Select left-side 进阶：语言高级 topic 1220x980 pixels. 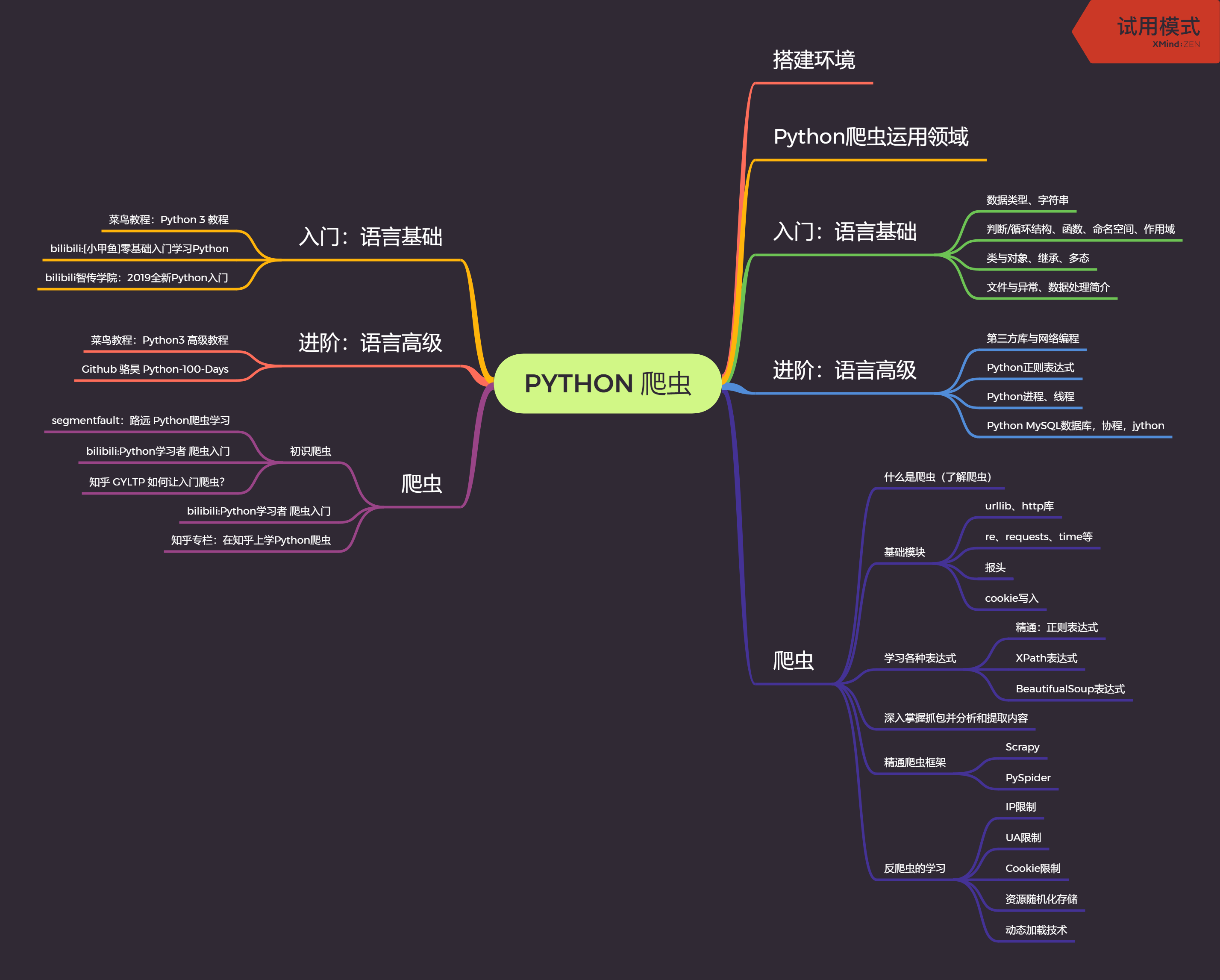pyautogui.click(x=370, y=343)
